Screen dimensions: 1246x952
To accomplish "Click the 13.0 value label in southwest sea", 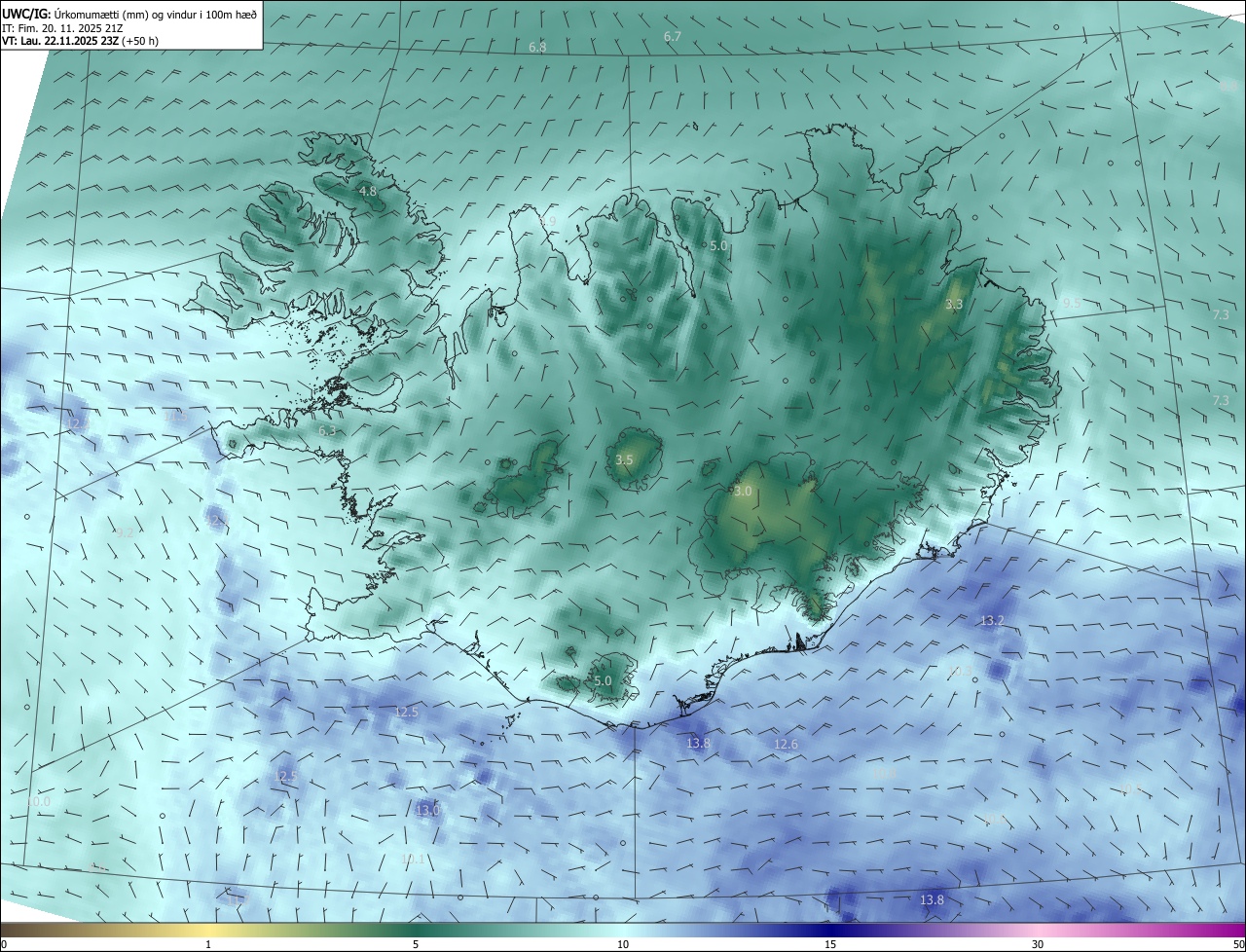I will pos(428,810).
